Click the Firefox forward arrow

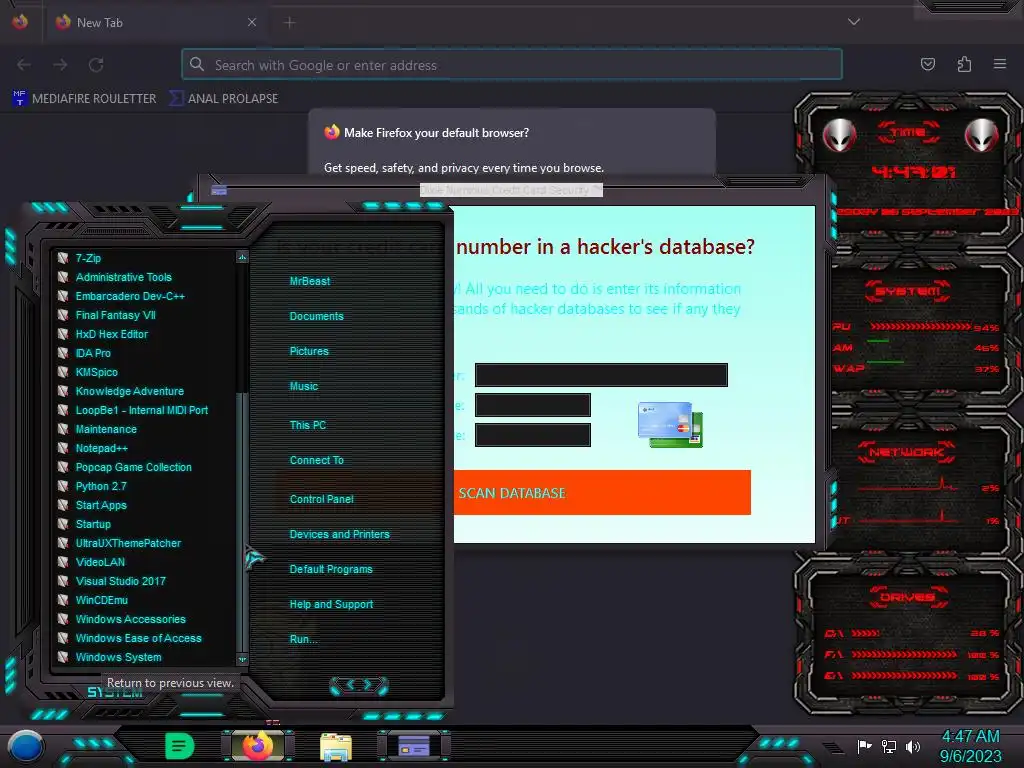60,65
